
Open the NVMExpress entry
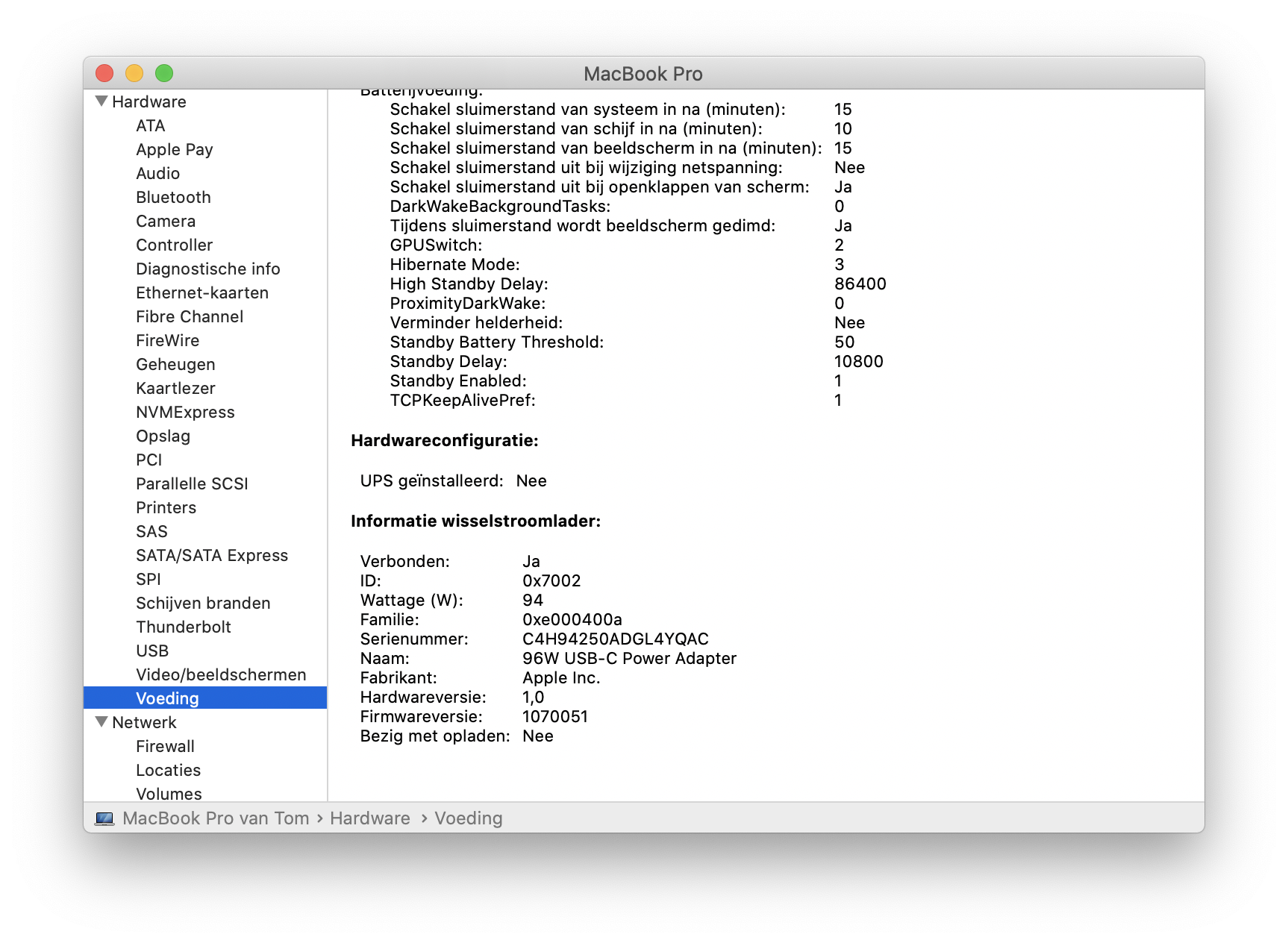tap(185, 412)
